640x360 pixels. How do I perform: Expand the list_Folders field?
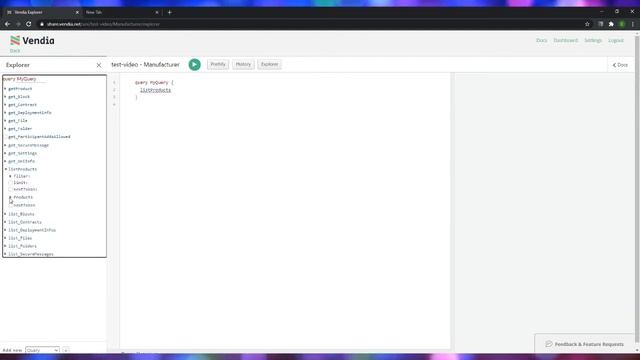[5, 246]
